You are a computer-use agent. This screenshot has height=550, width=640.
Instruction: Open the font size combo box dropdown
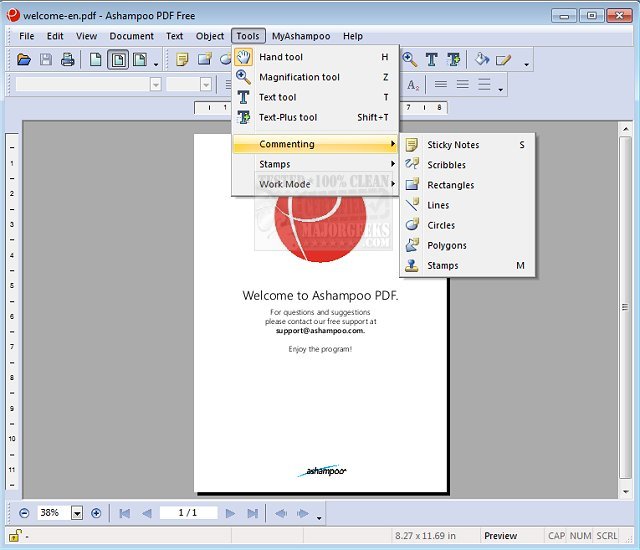tap(206, 84)
